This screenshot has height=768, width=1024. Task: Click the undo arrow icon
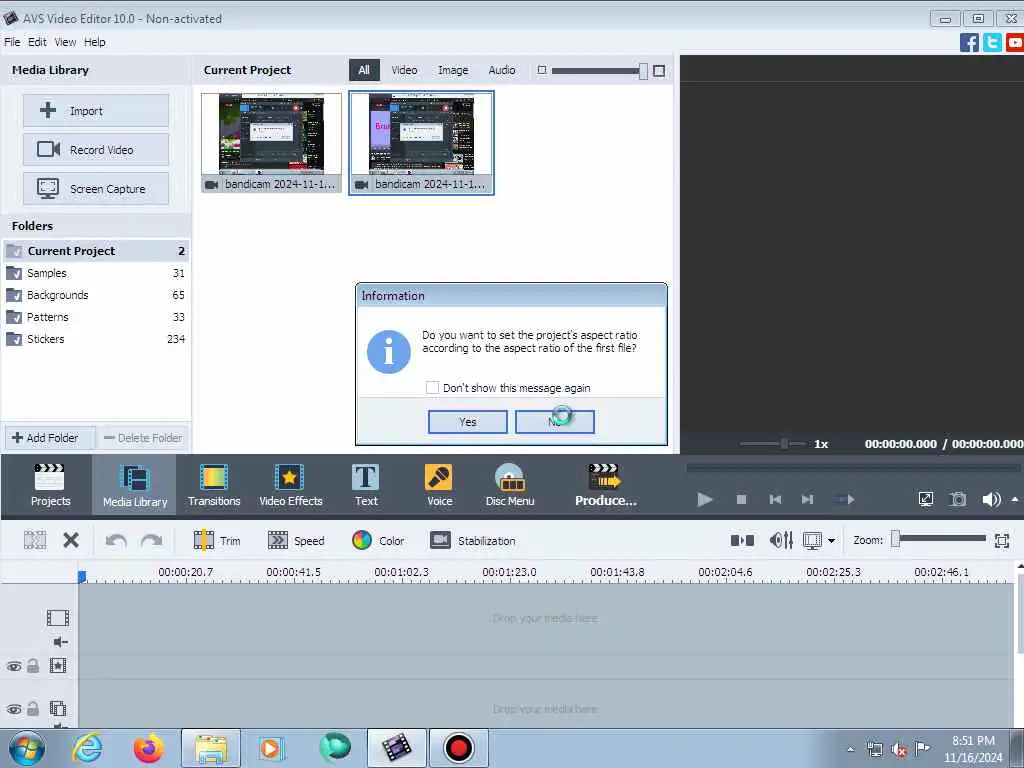[116, 541]
